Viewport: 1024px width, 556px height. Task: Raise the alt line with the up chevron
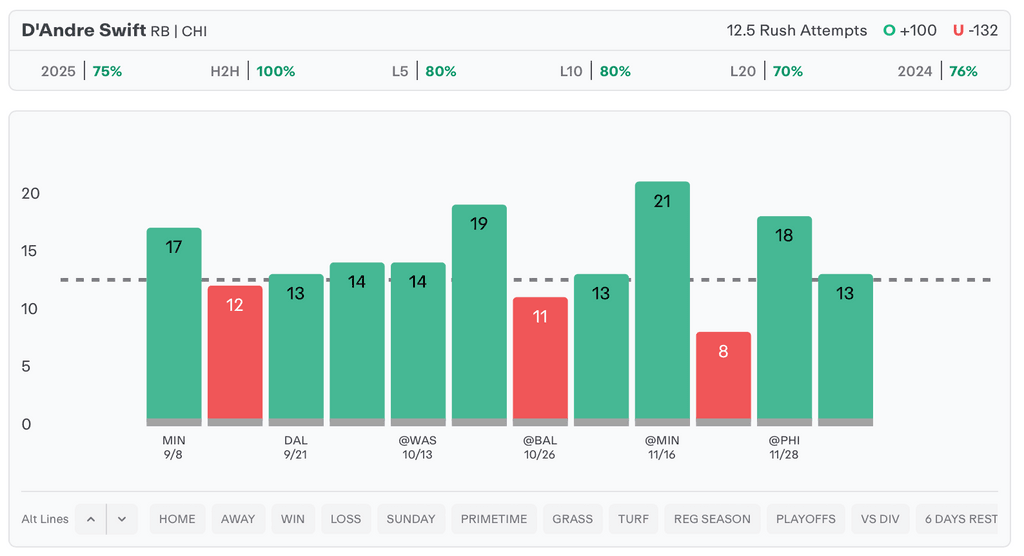click(90, 519)
